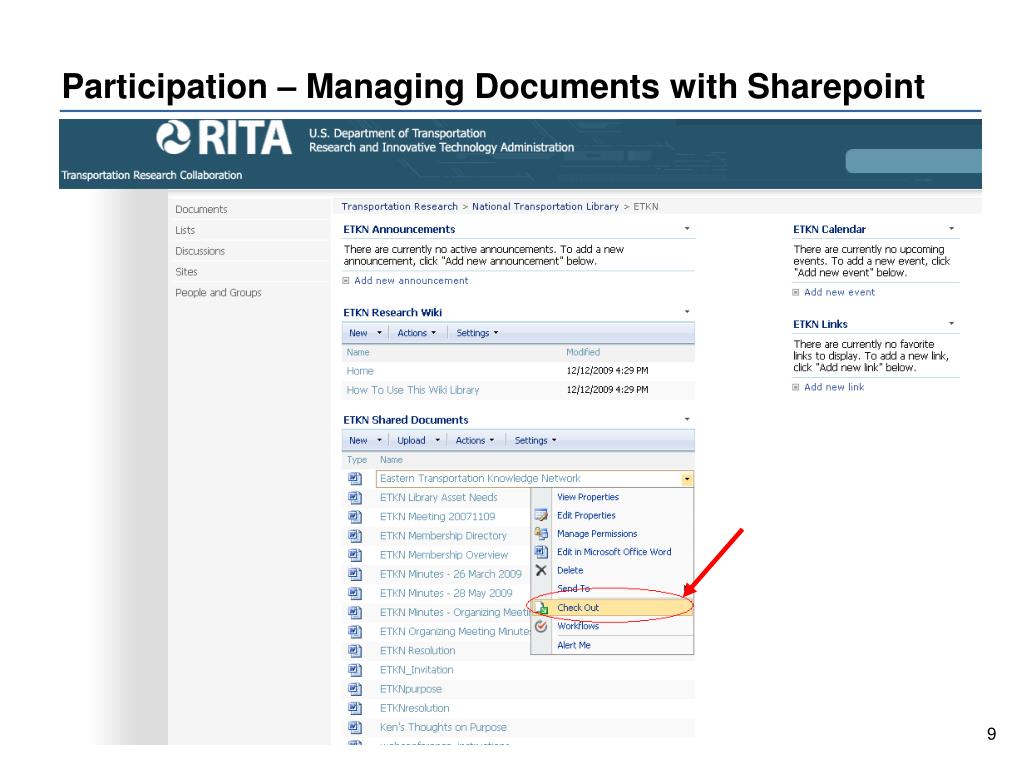Choose Delete from the context menu
This screenshot has height=768, width=1024.
[570, 570]
